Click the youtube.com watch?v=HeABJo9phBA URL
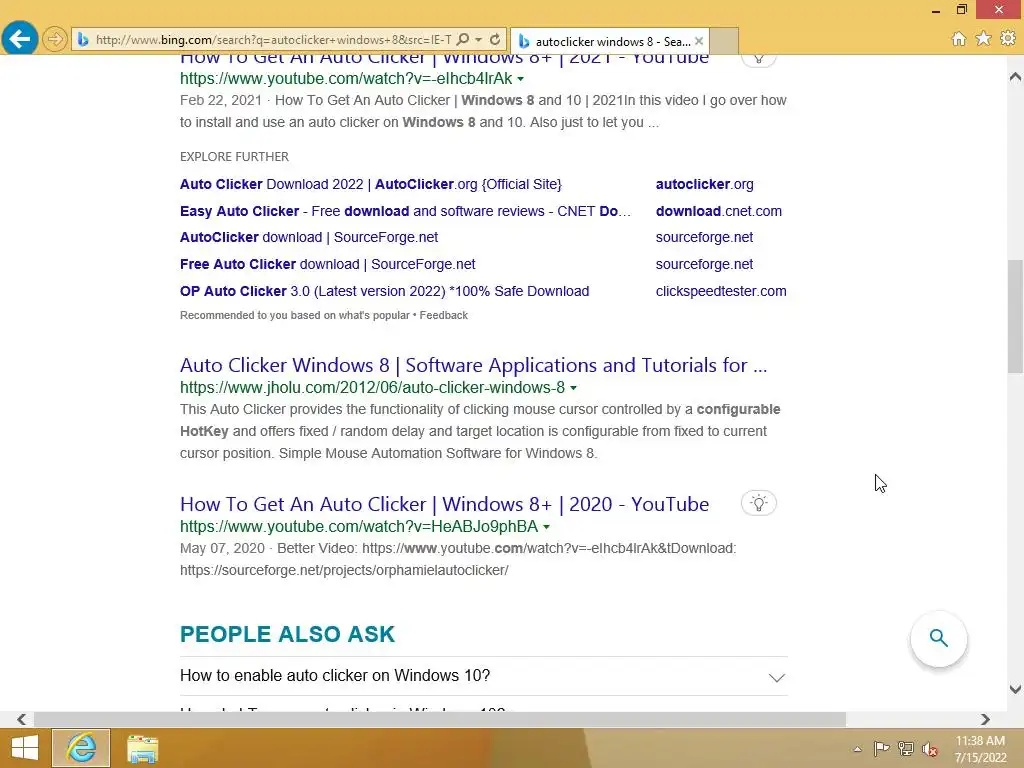This screenshot has width=1024, height=768. click(x=359, y=526)
